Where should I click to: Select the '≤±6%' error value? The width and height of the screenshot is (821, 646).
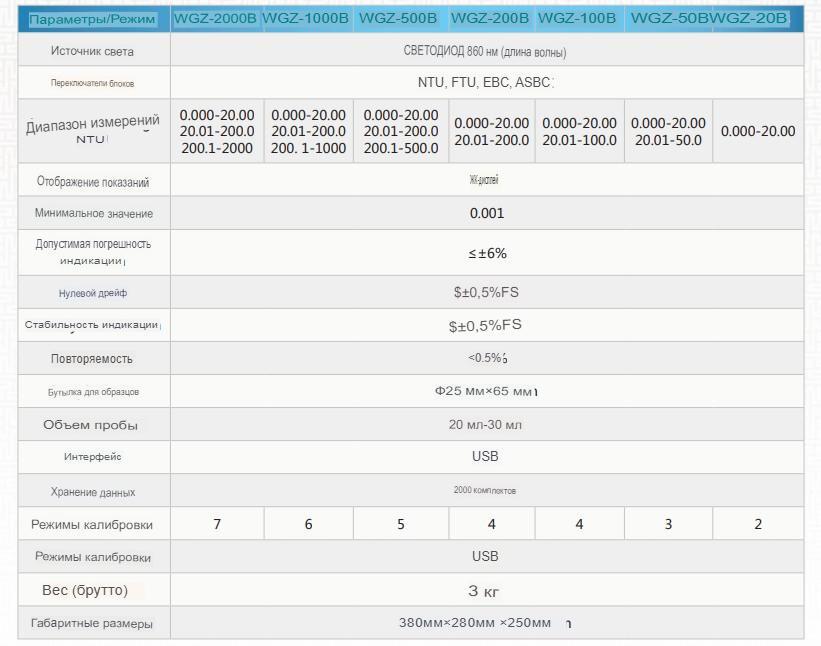[487, 253]
